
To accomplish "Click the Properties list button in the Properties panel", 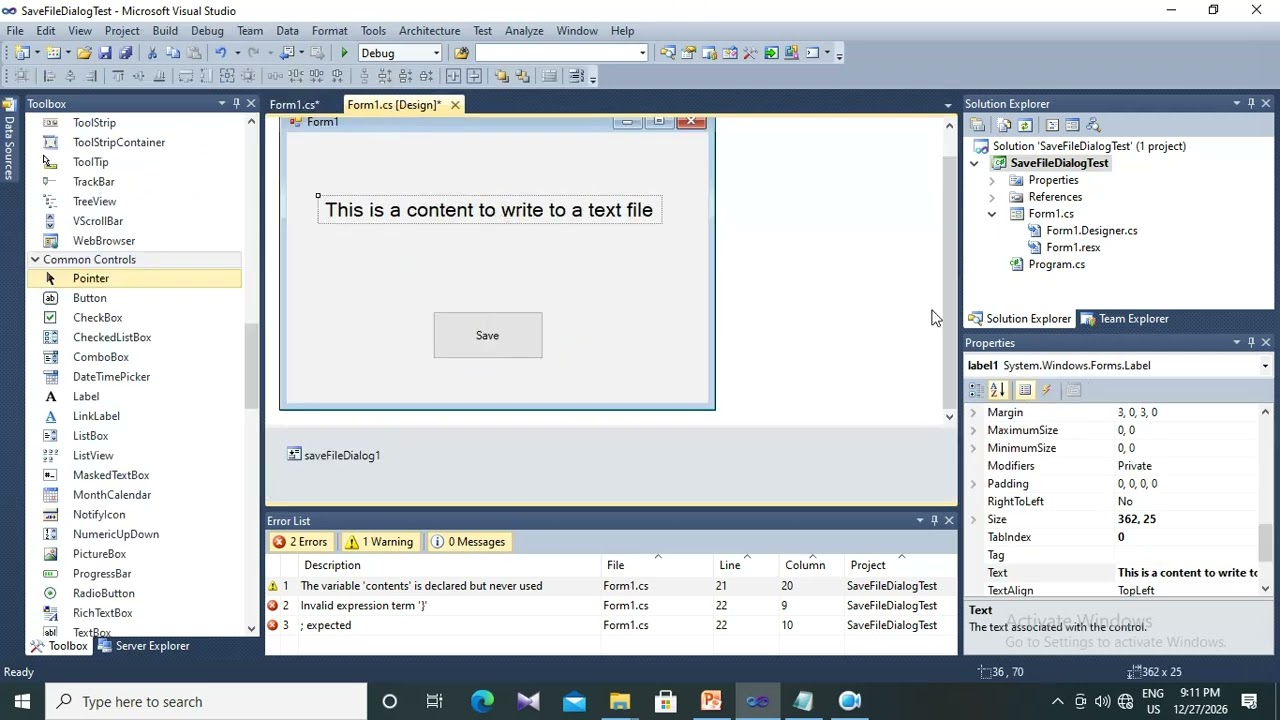I will 1025,390.
